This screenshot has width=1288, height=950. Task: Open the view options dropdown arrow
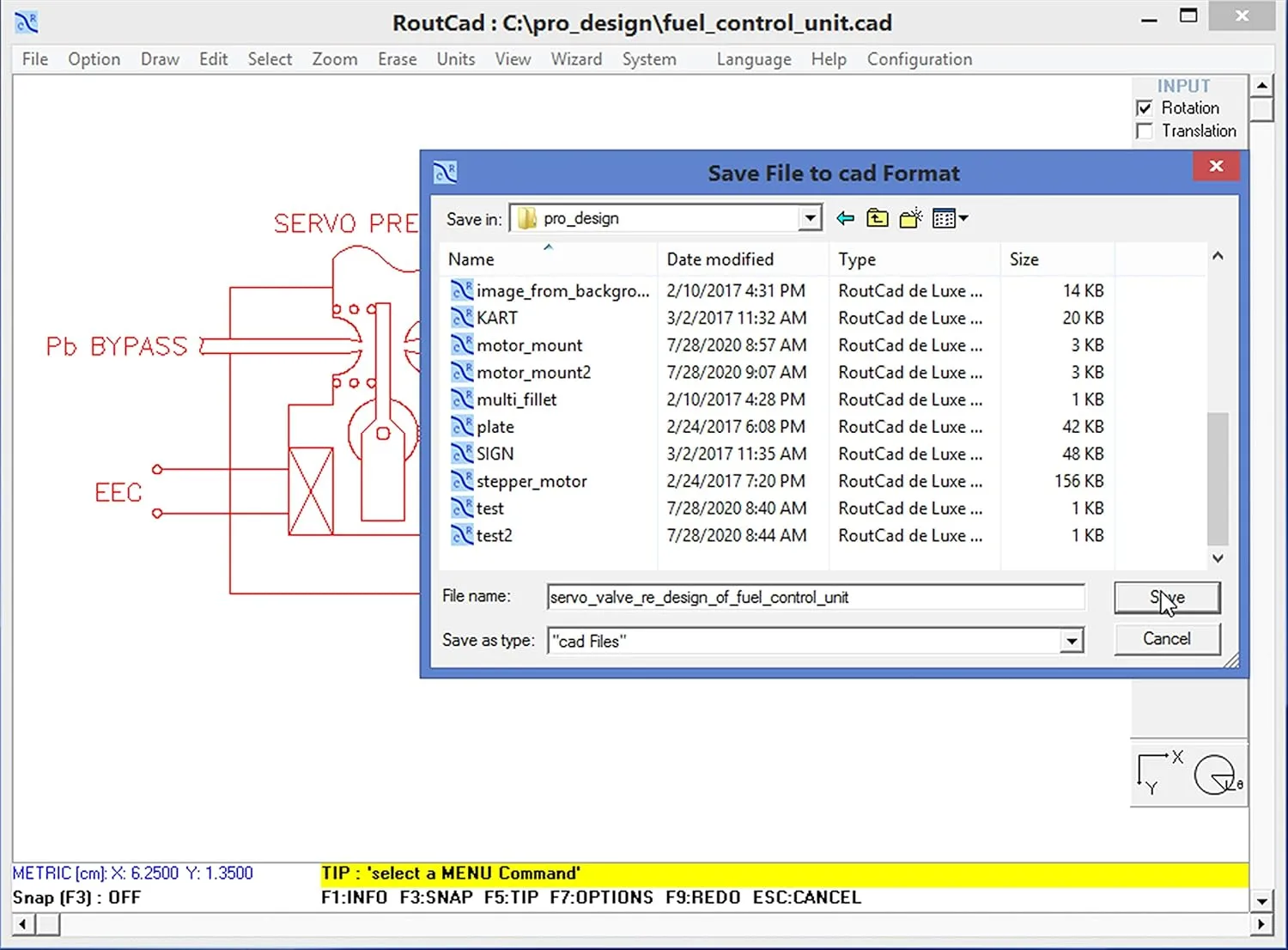click(x=963, y=217)
